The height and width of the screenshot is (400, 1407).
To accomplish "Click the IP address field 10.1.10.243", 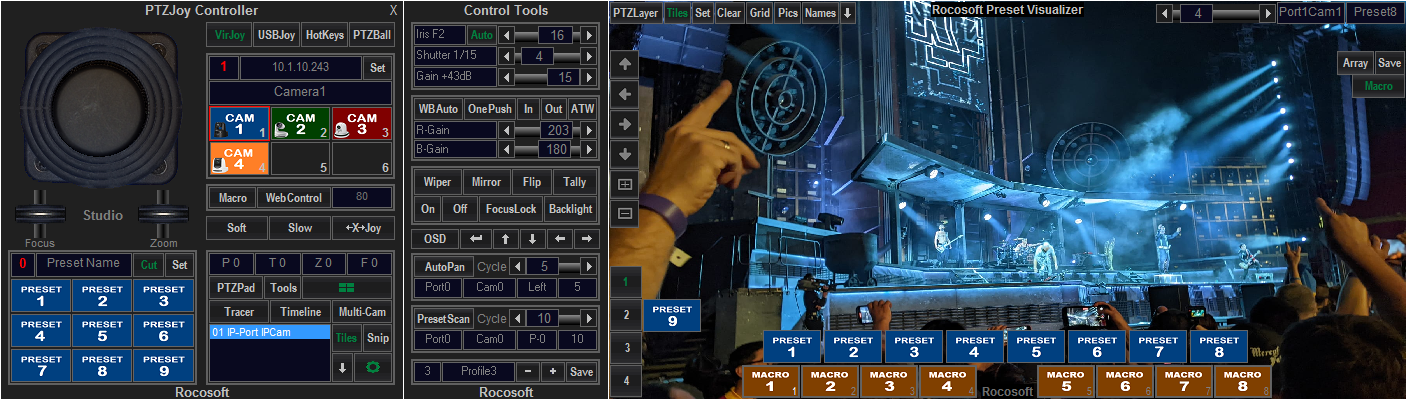I will click(x=300, y=68).
